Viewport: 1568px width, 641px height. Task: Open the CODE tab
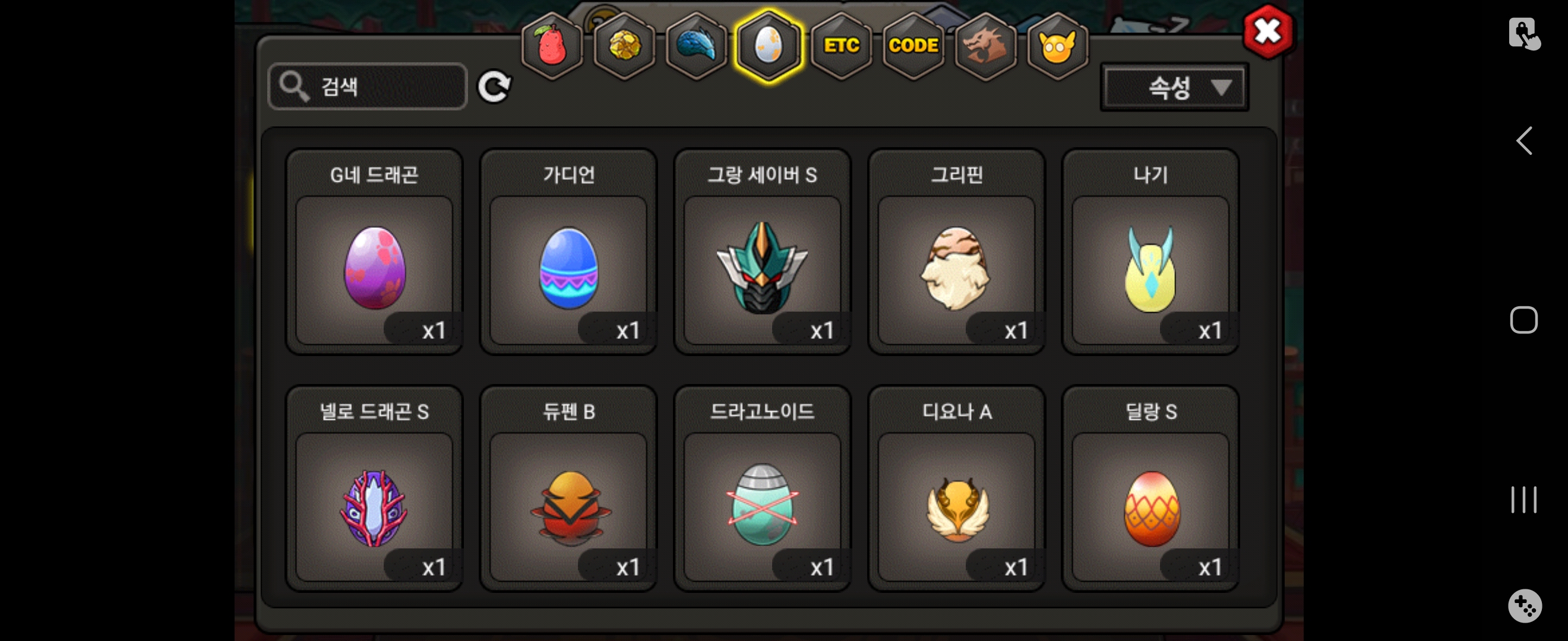tap(913, 46)
